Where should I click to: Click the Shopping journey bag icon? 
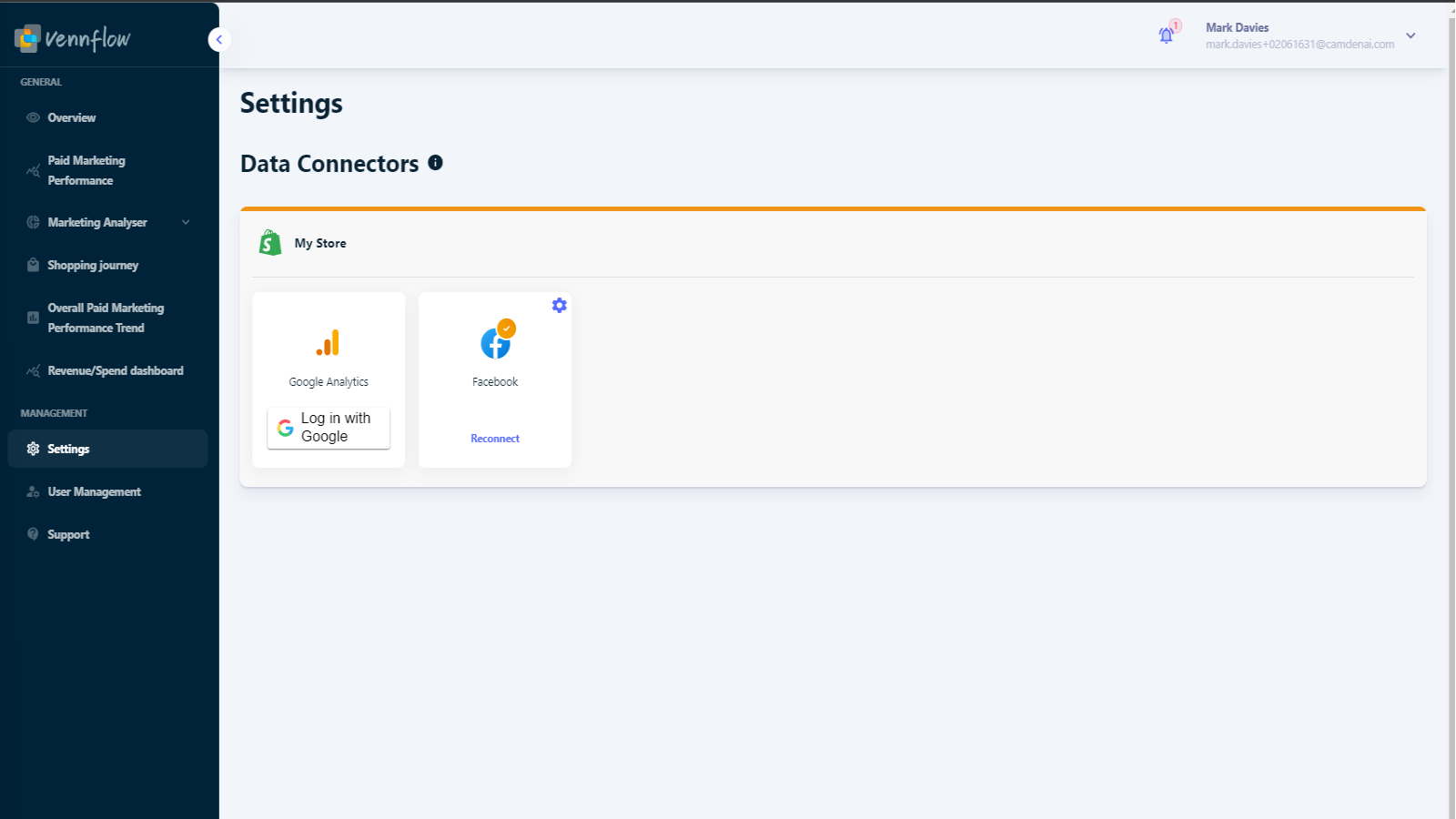pos(33,265)
